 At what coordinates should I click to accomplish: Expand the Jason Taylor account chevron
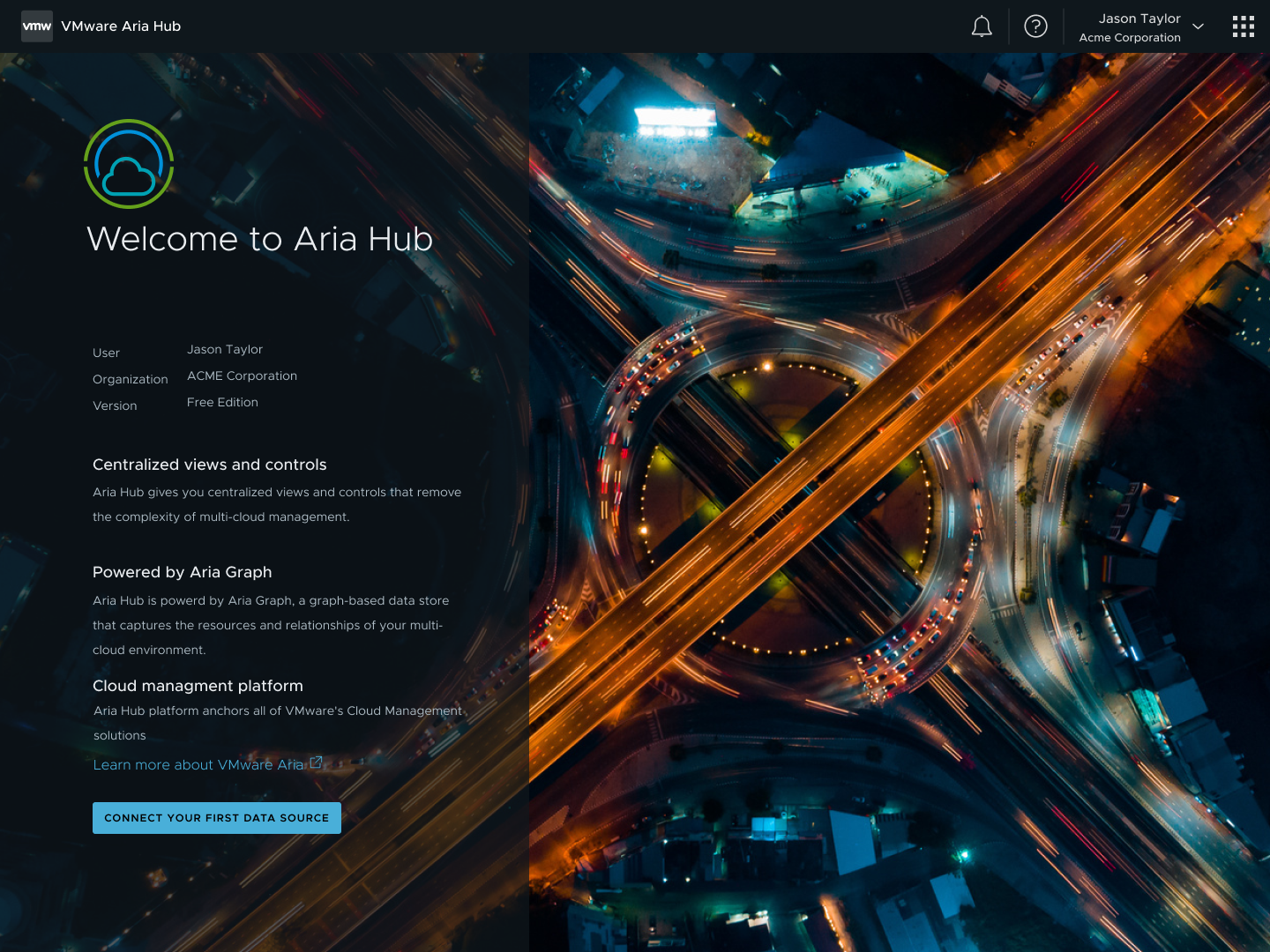tap(1198, 26)
